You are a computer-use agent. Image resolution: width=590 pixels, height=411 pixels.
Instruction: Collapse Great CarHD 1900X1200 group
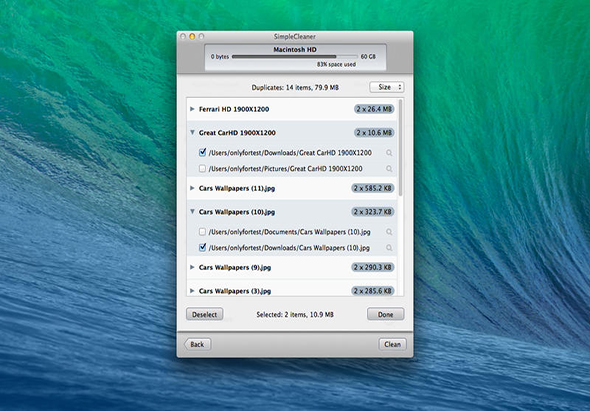pos(192,132)
